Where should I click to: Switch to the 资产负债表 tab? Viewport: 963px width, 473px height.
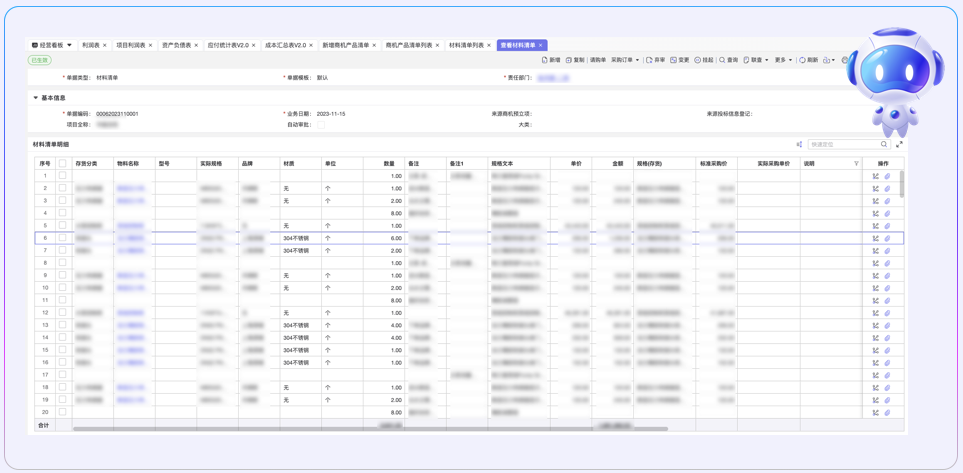[176, 45]
